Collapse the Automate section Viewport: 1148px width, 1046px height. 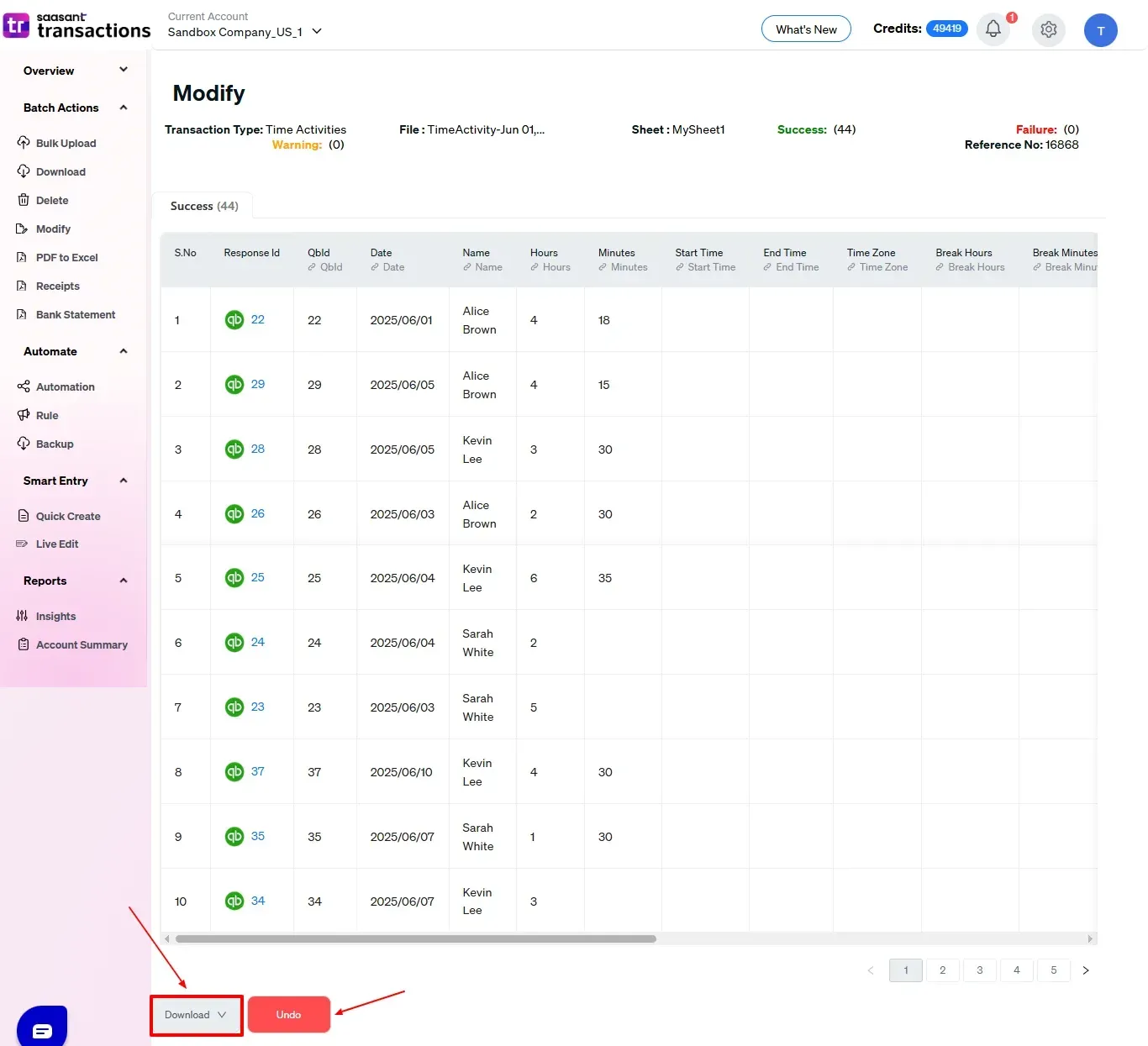(124, 350)
